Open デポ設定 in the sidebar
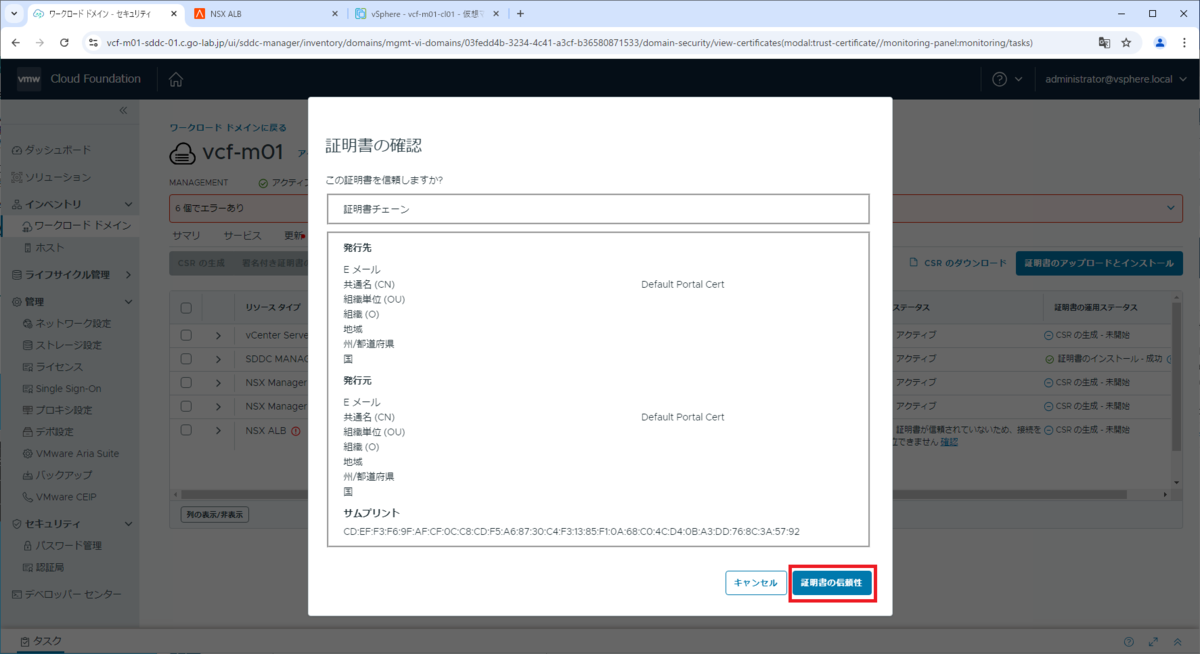The width and height of the screenshot is (1200, 654). point(47,432)
